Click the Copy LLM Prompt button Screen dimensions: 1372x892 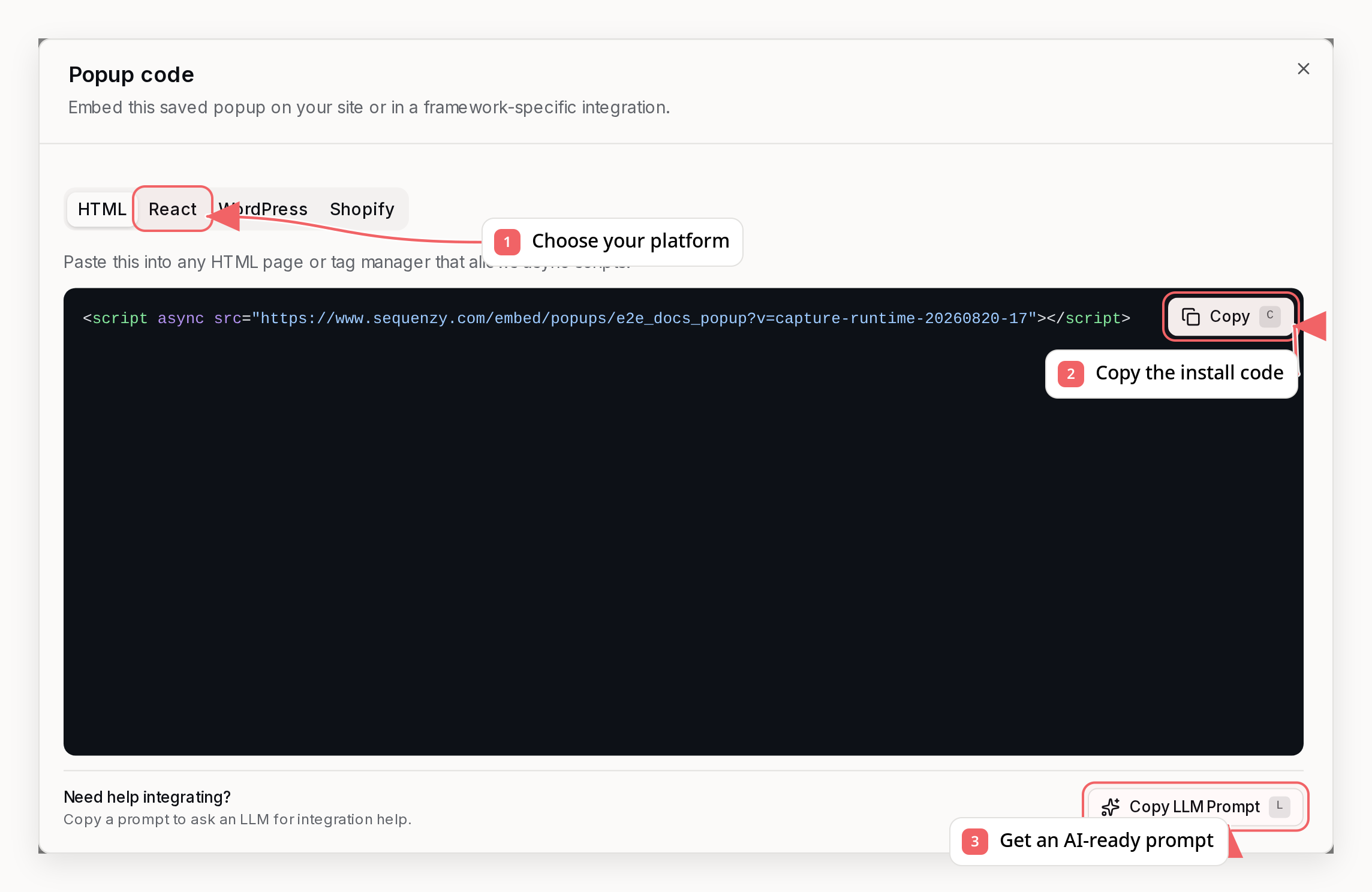click(1195, 806)
